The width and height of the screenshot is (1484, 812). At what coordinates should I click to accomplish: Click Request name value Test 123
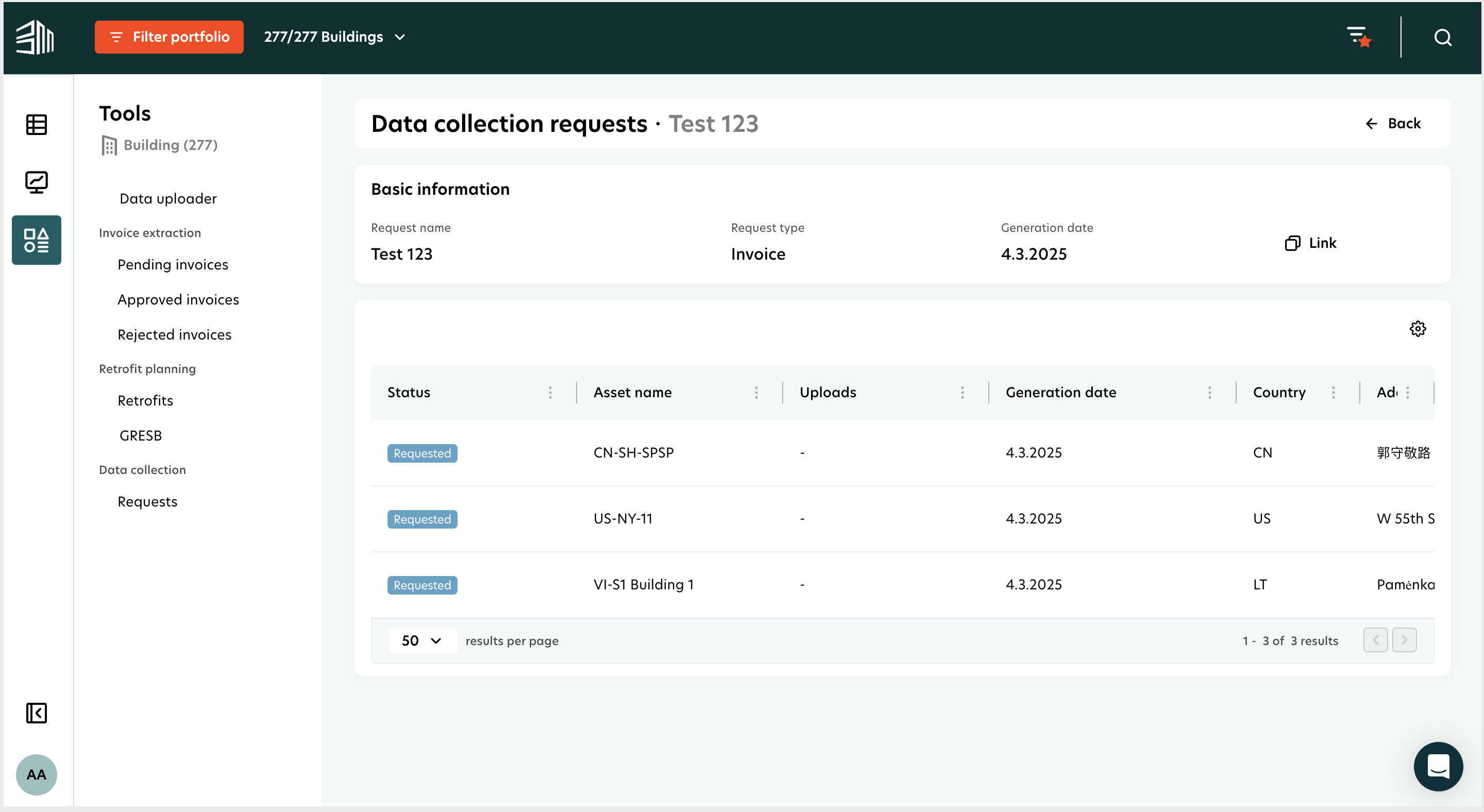tap(401, 255)
